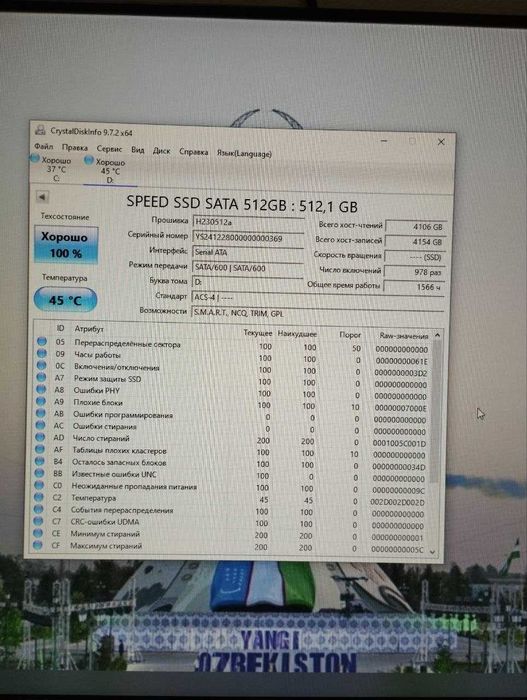Click the Raw-значения column header
The width and height of the screenshot is (527, 700).
tap(404, 336)
